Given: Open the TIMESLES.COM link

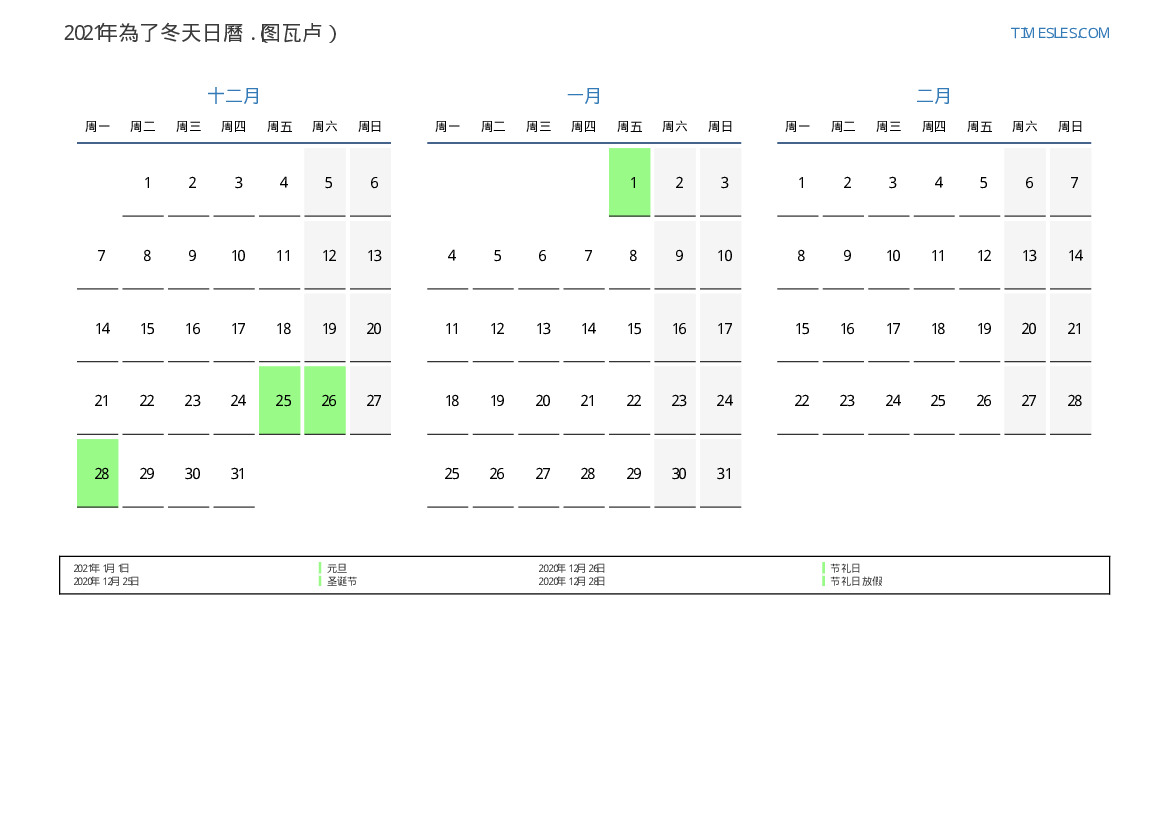Looking at the screenshot, I should click(1059, 33).
